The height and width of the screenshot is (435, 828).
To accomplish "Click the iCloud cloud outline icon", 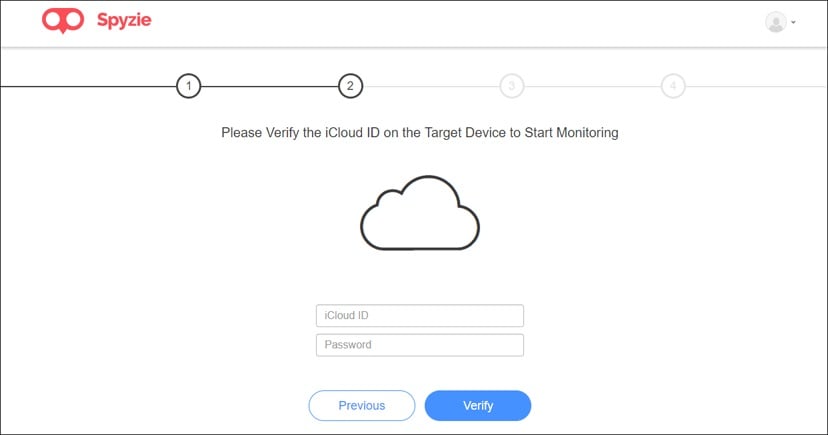I will pyautogui.click(x=420, y=217).
